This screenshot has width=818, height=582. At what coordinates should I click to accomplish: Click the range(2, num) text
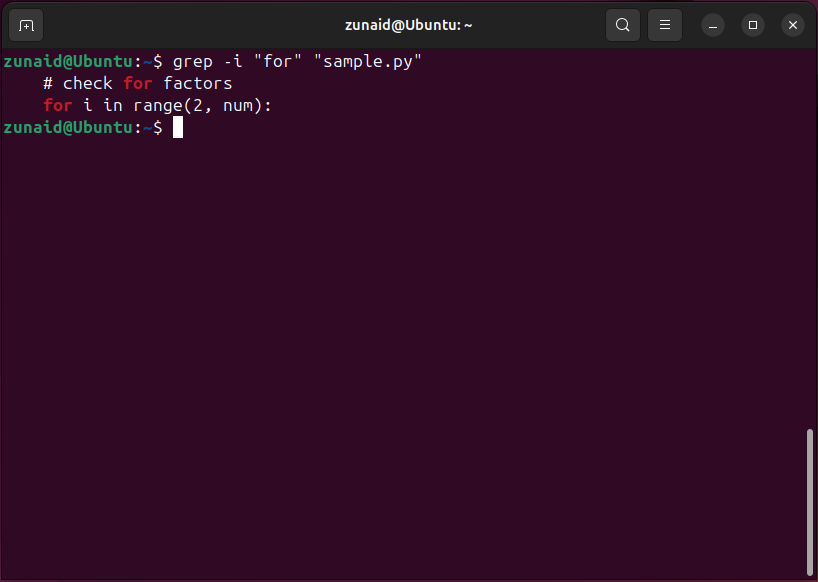pyautogui.click(x=200, y=105)
